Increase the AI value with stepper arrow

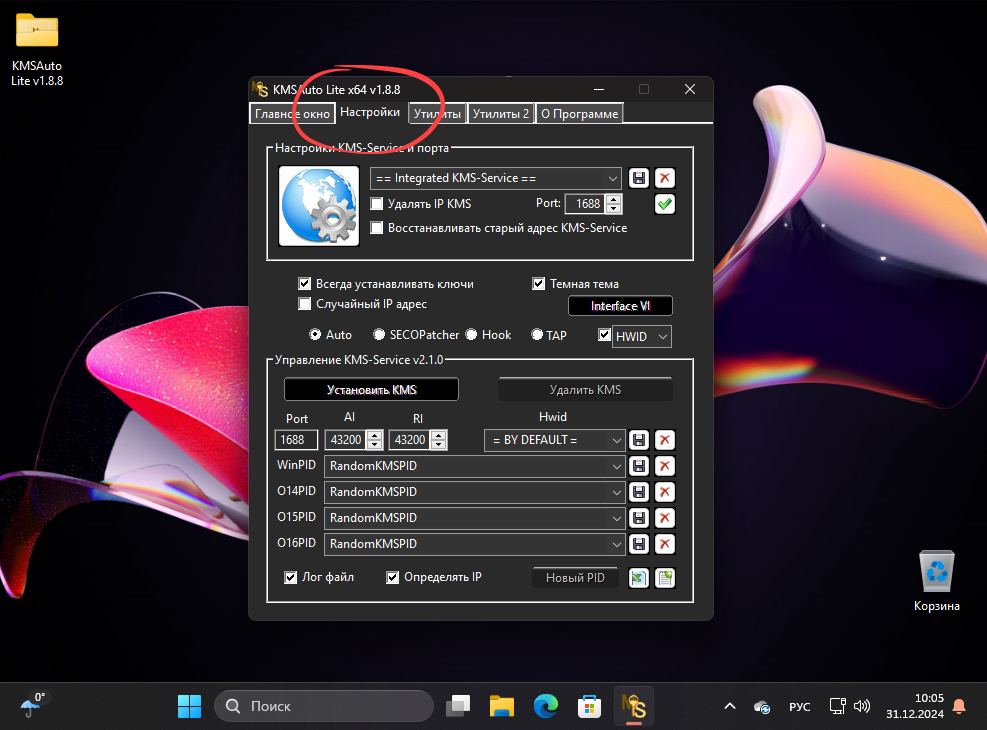375,435
